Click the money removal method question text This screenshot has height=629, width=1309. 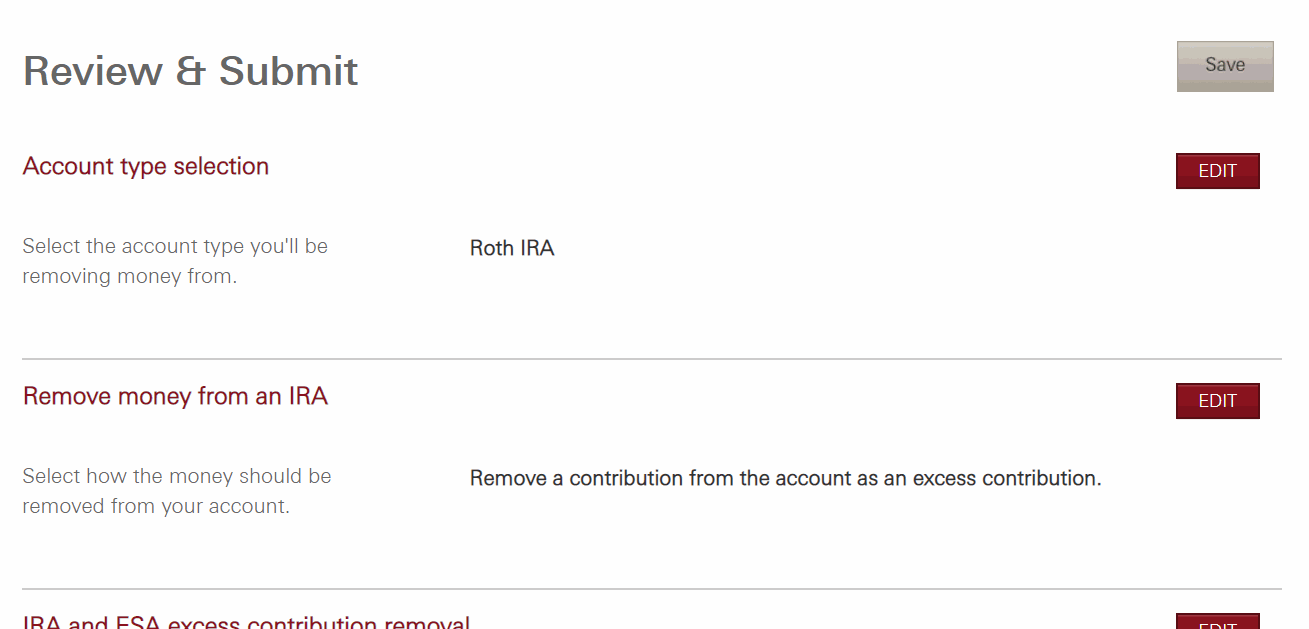click(176, 490)
